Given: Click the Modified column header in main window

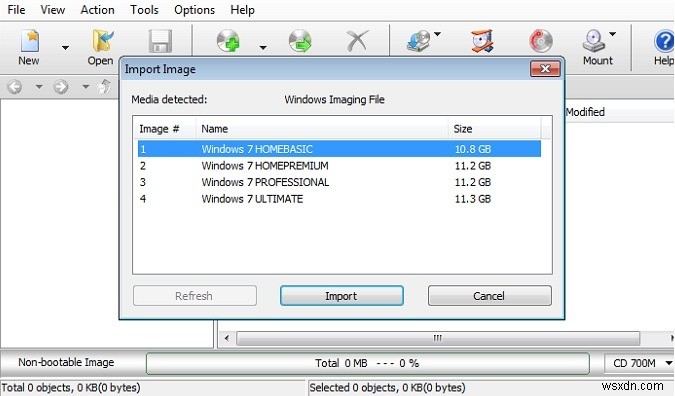Looking at the screenshot, I should [x=585, y=112].
